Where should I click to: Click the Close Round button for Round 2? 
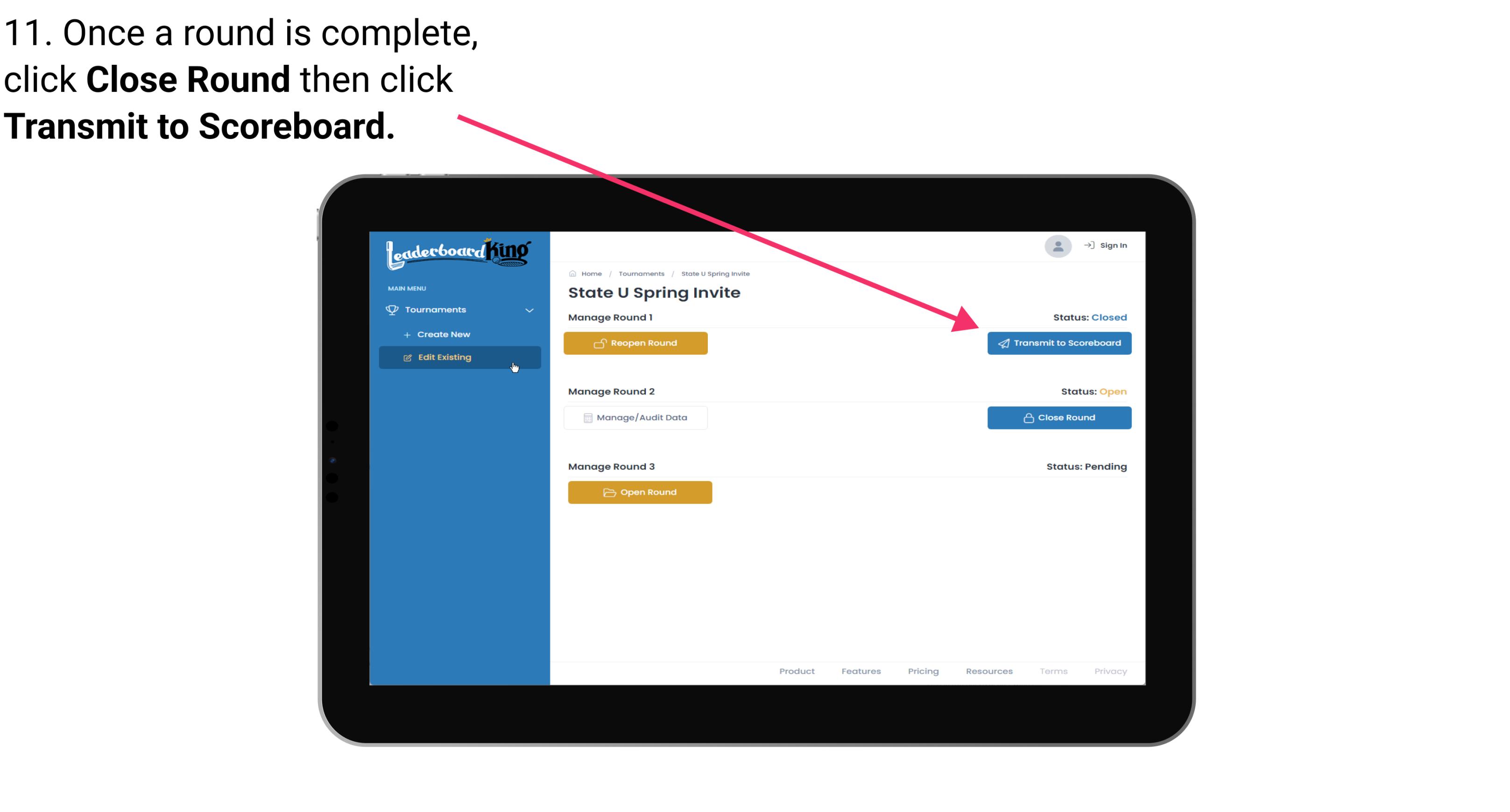point(1059,417)
